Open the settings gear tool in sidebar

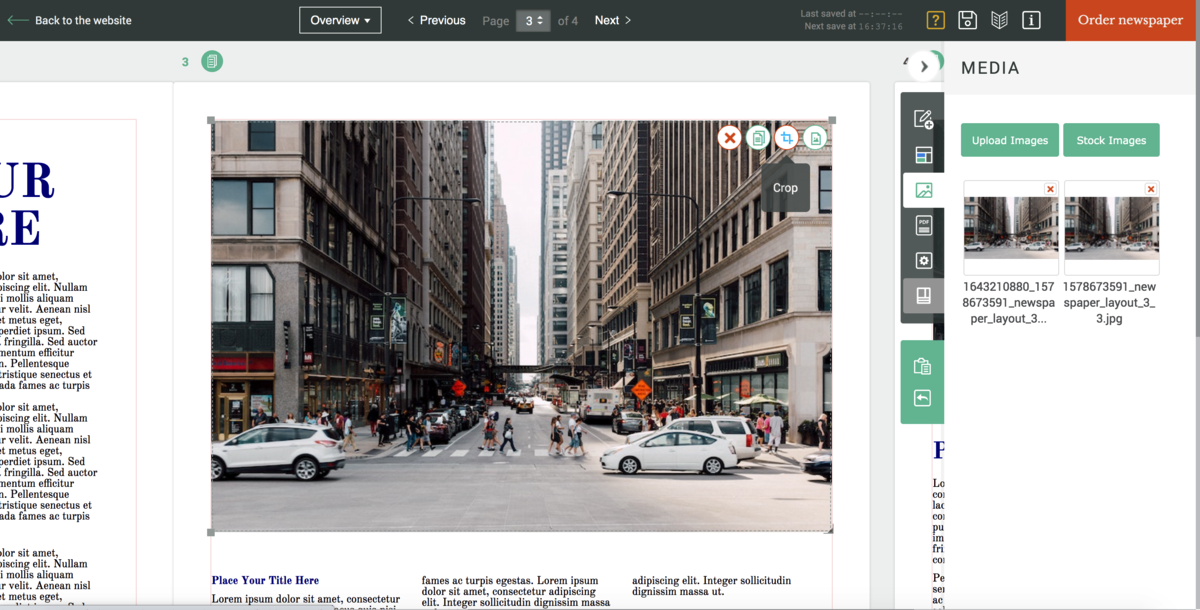[923, 260]
